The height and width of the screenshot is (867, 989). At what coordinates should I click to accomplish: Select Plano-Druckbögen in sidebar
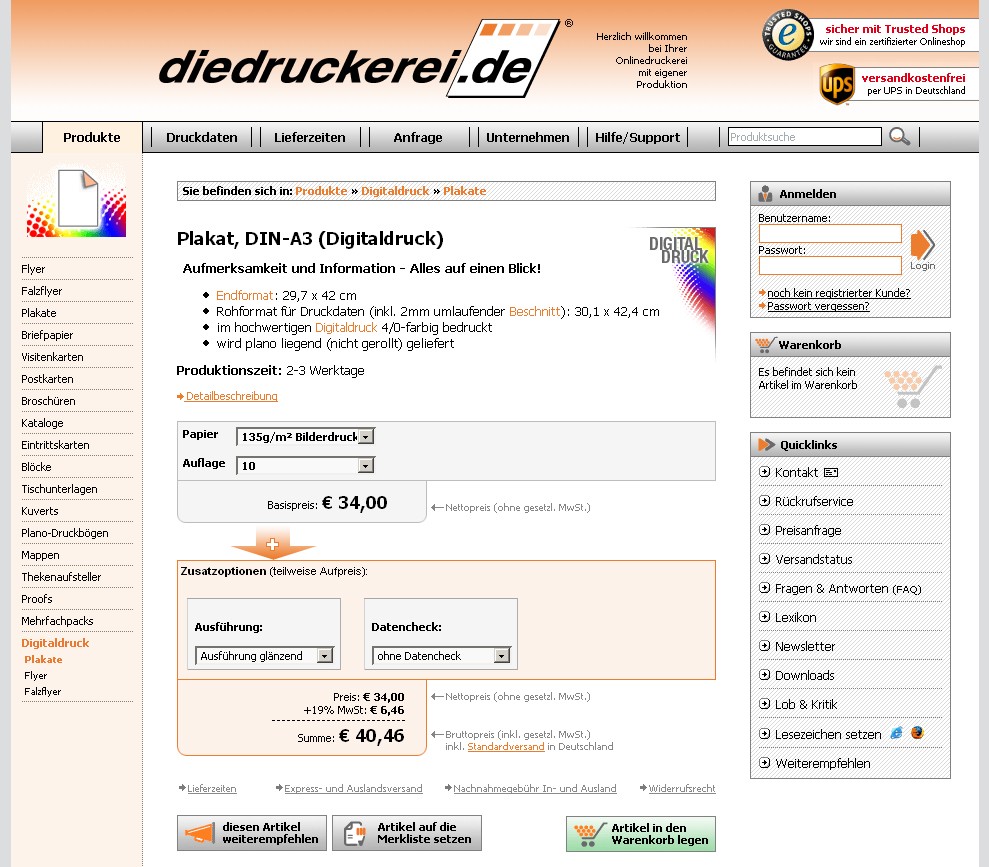tap(65, 533)
